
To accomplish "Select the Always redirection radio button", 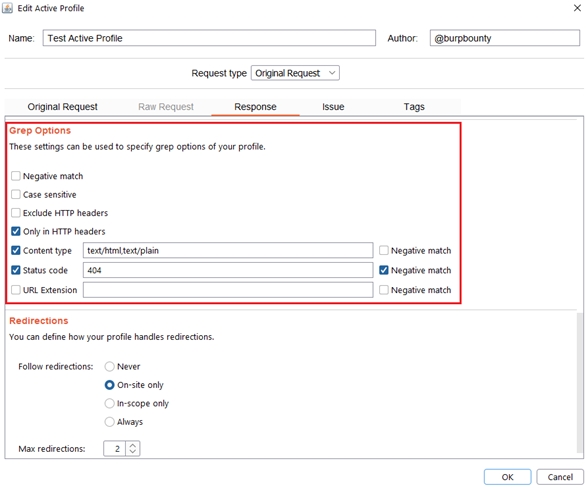I will 110,422.
